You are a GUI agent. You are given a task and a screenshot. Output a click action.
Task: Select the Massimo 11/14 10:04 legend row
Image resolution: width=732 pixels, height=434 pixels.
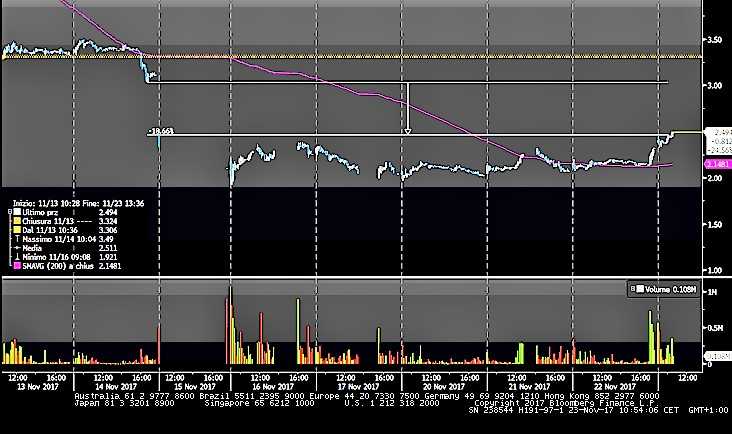click(64, 238)
